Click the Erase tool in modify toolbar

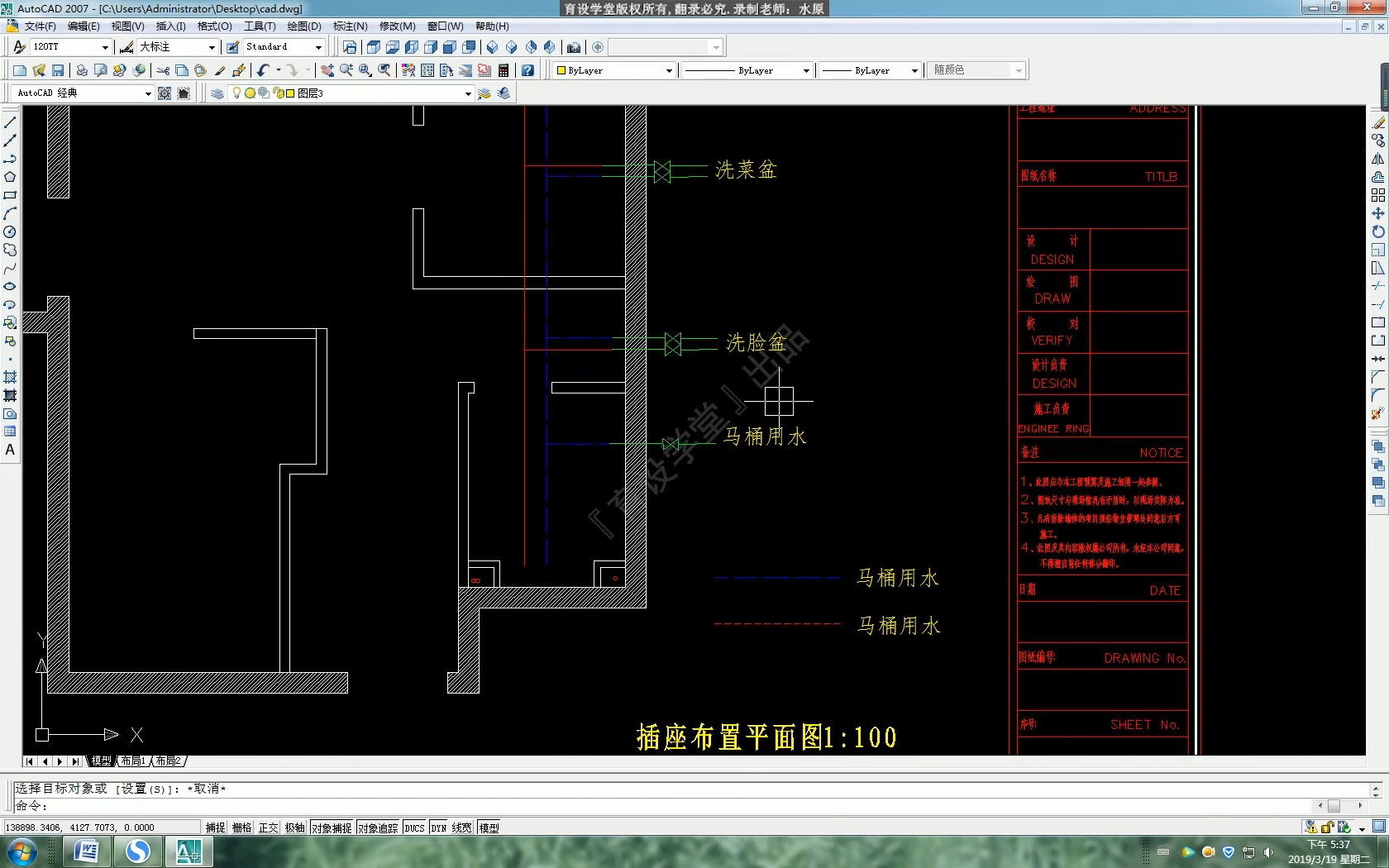click(x=1378, y=122)
